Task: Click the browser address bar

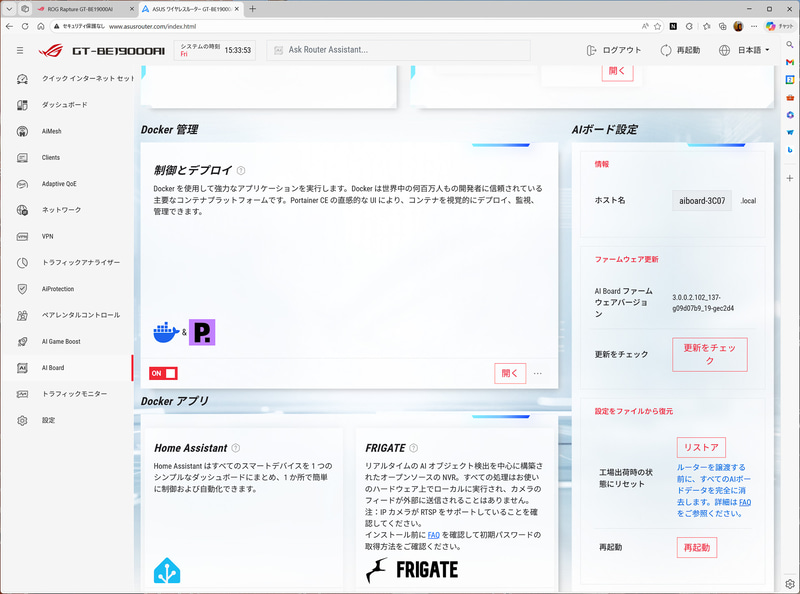Action: click(x=347, y=26)
